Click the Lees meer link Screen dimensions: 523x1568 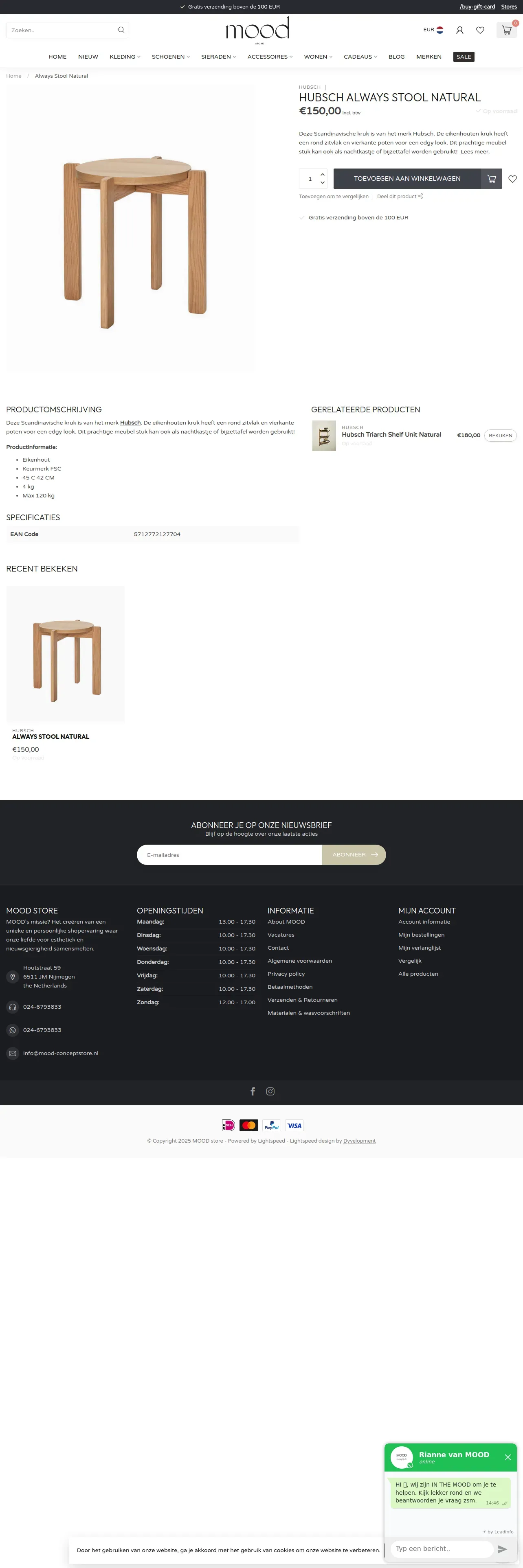pyautogui.click(x=474, y=151)
